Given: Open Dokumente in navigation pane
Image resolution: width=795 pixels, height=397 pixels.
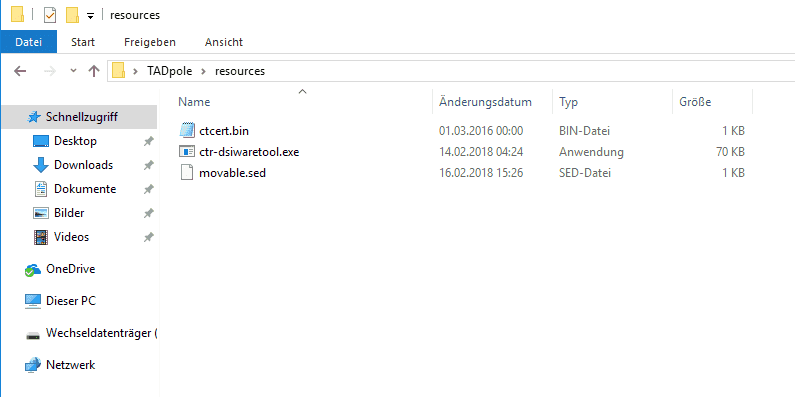Looking at the screenshot, I should (85, 189).
